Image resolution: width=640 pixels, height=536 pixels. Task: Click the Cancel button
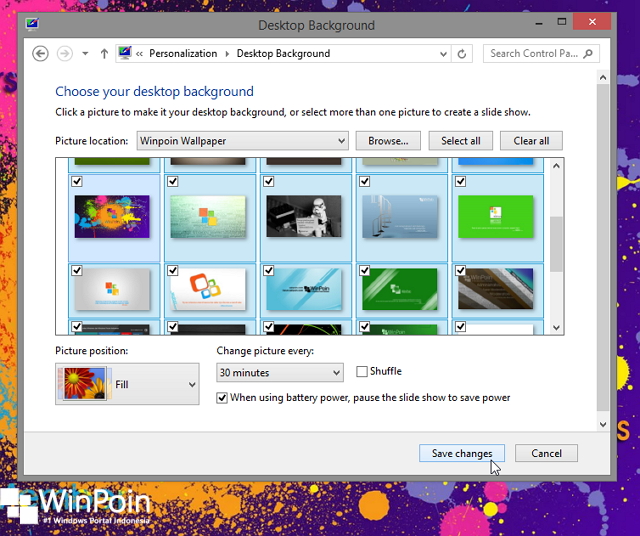(546, 453)
